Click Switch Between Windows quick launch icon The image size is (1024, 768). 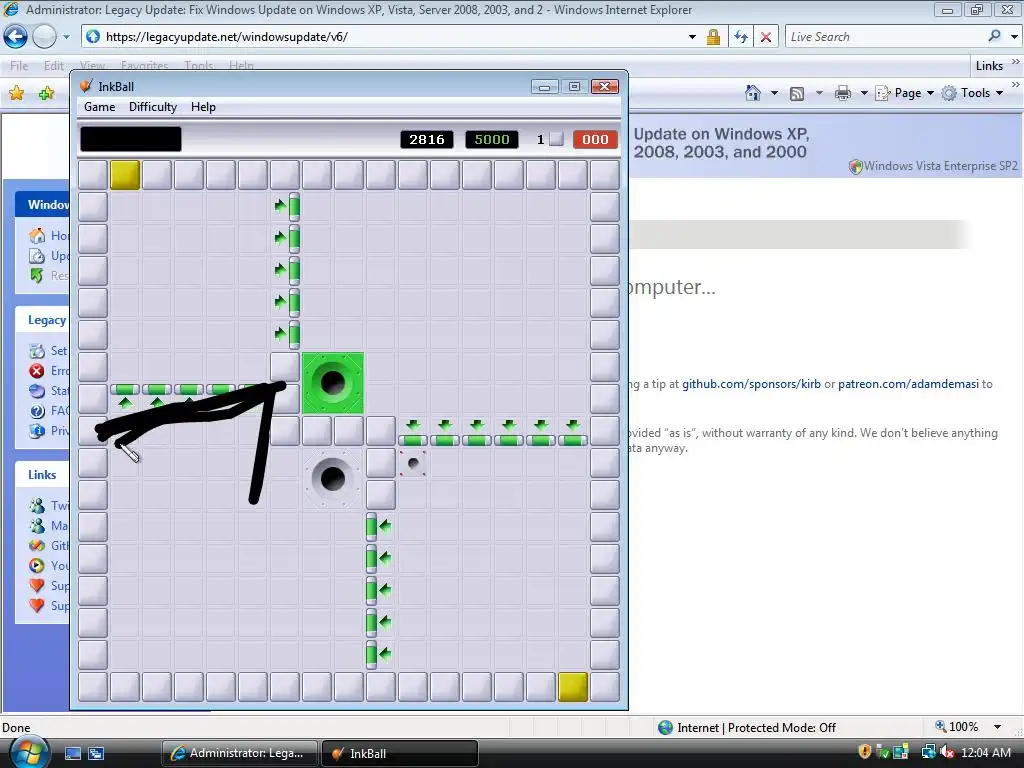click(x=96, y=754)
